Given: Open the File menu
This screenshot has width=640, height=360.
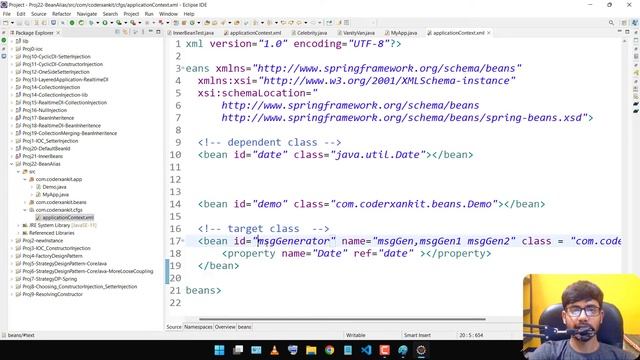Looking at the screenshot, I should pyautogui.click(x=7, y=13).
